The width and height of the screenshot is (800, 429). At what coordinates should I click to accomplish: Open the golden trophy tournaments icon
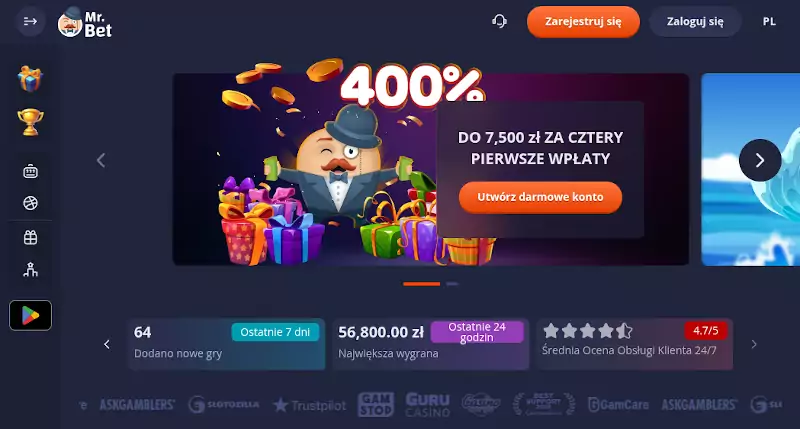click(x=30, y=122)
